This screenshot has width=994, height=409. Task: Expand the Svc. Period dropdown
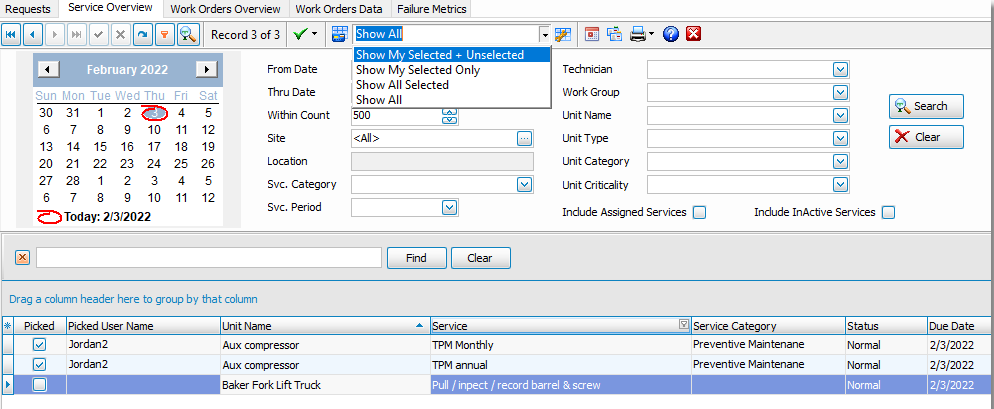(x=449, y=207)
